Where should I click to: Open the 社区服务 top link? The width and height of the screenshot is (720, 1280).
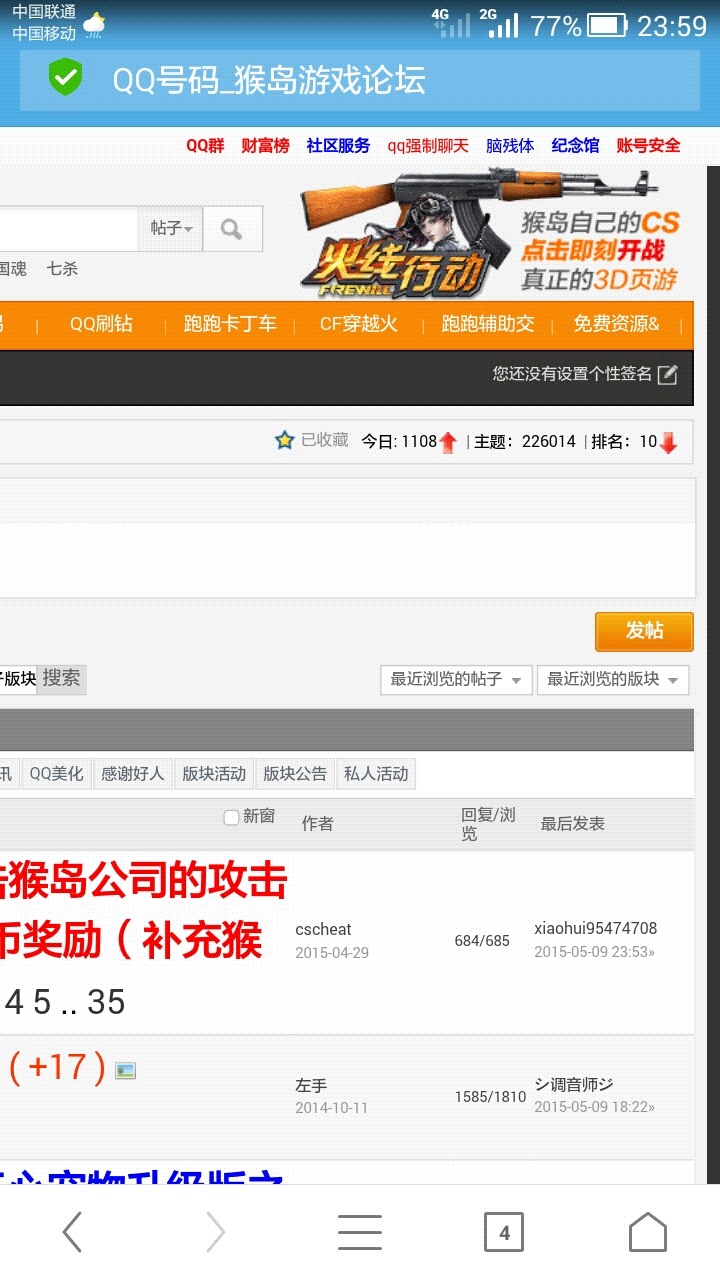coord(338,146)
